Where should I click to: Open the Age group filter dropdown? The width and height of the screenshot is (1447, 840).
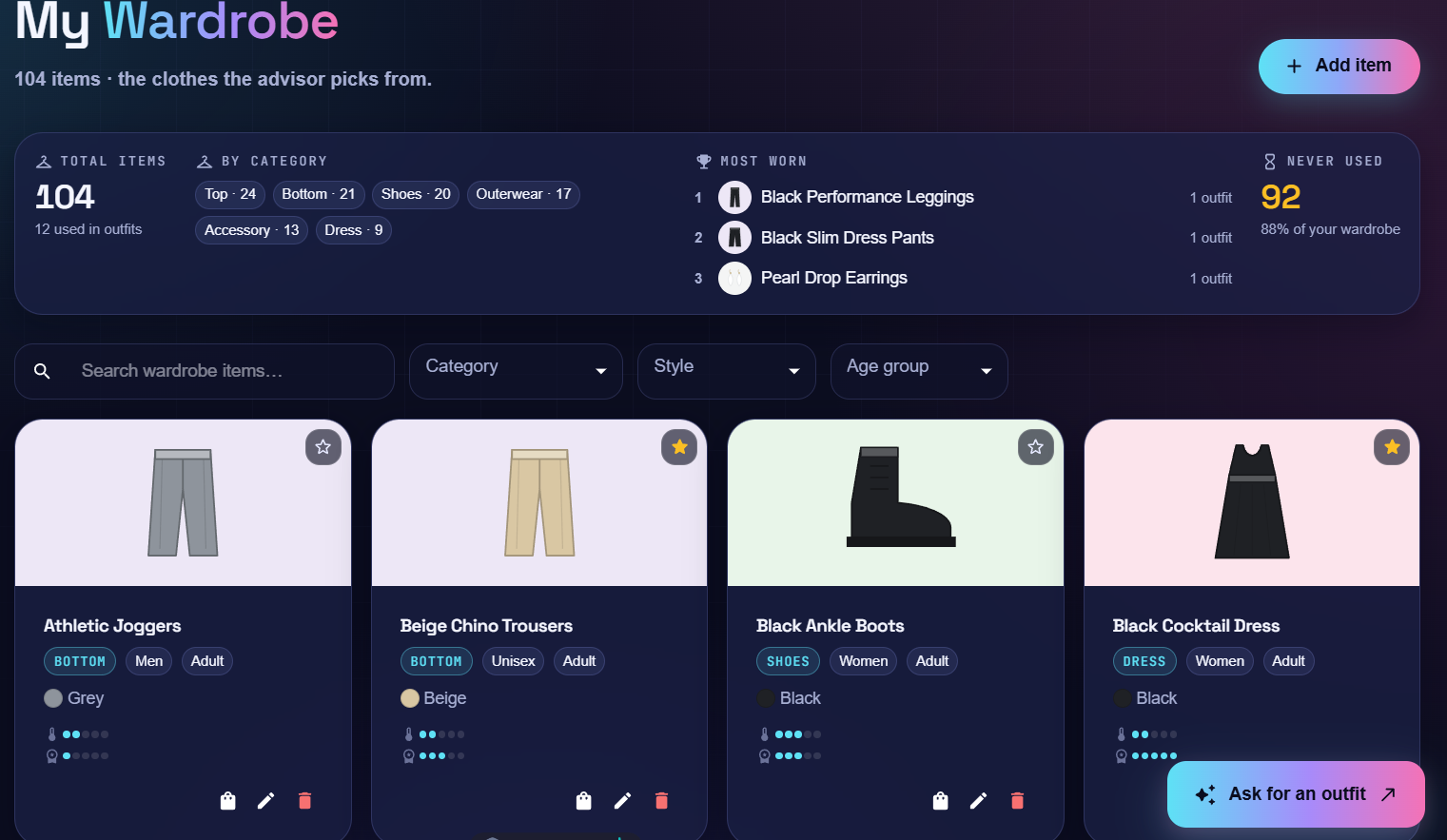point(919,371)
